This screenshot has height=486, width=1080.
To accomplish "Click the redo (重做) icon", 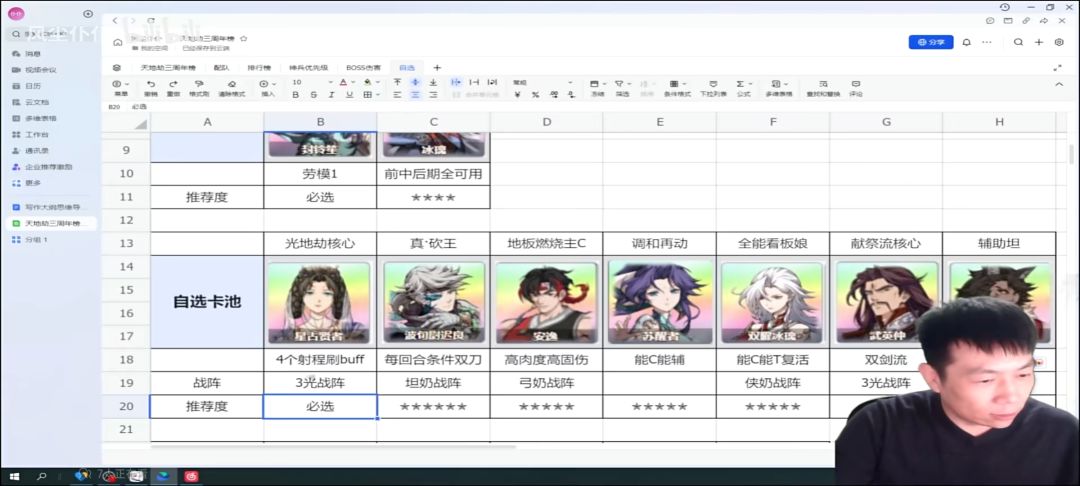I will pyautogui.click(x=174, y=84).
